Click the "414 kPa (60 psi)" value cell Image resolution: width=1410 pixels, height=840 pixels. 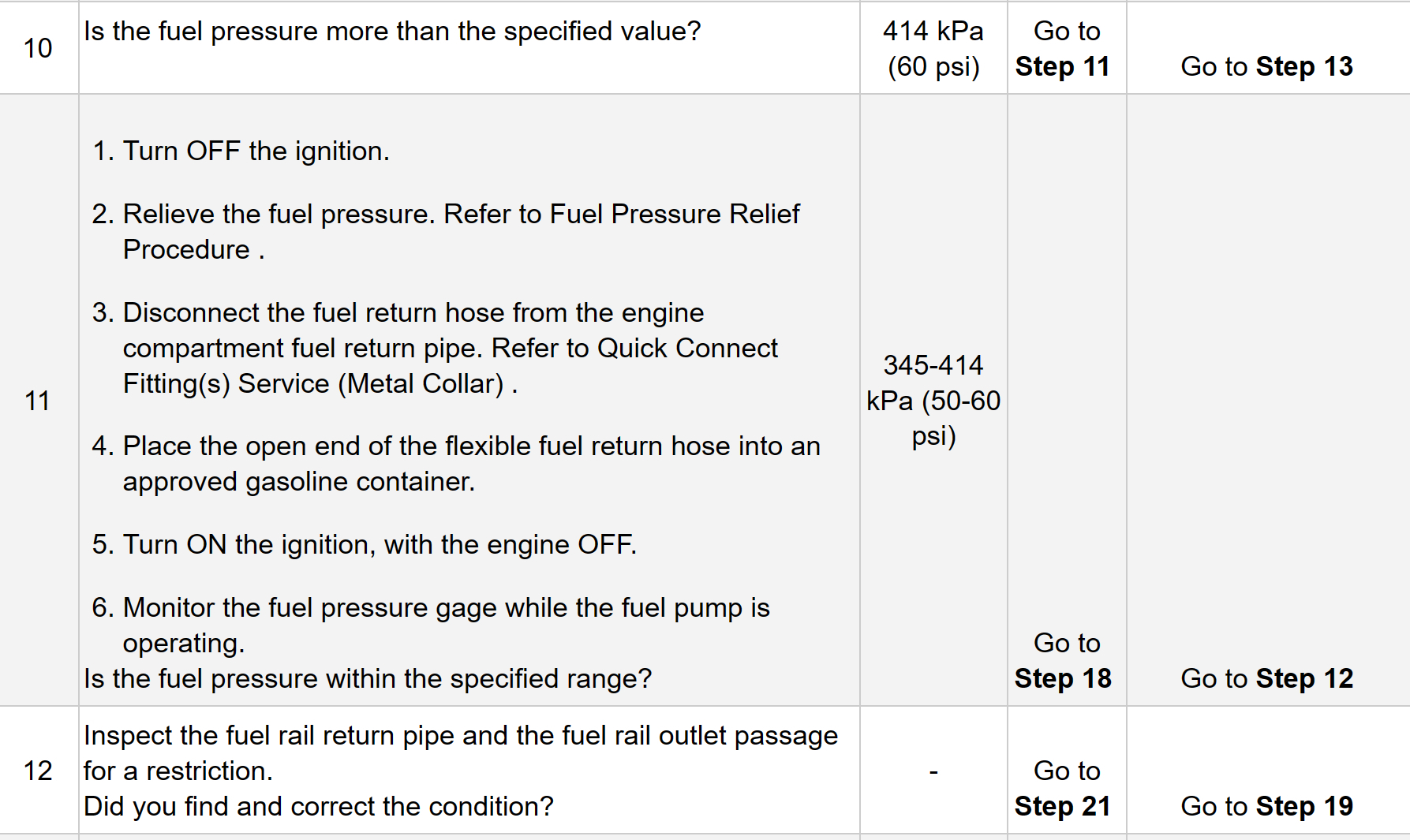[x=933, y=48]
